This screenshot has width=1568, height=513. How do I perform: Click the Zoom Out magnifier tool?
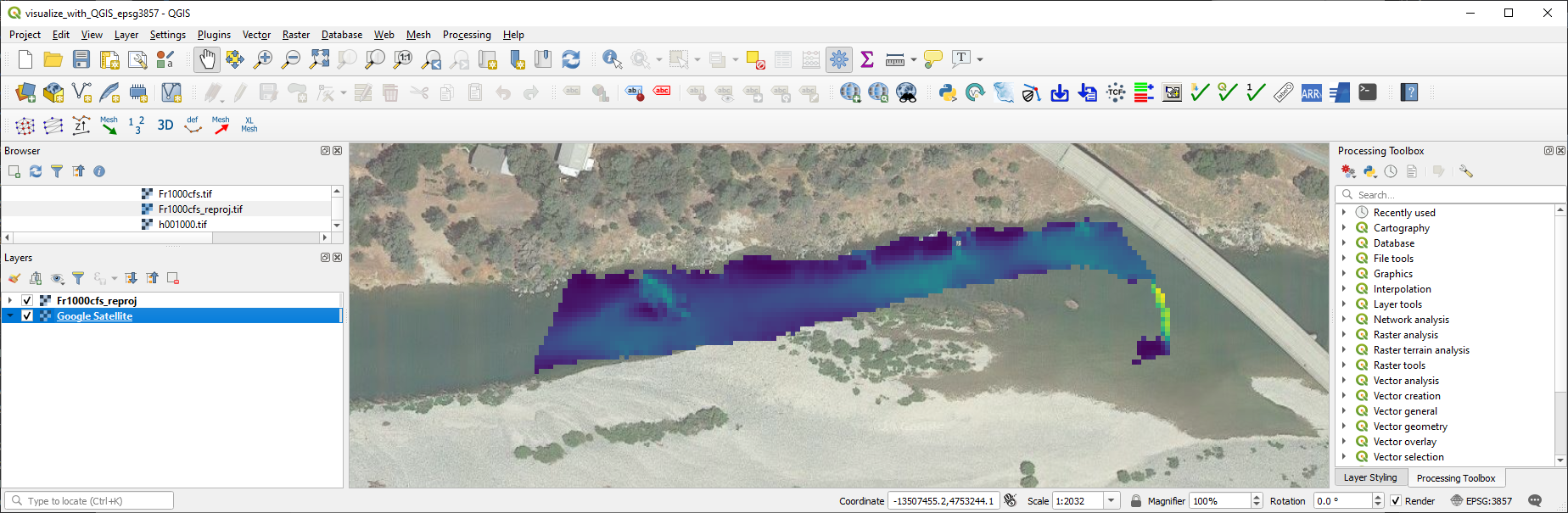[x=291, y=59]
